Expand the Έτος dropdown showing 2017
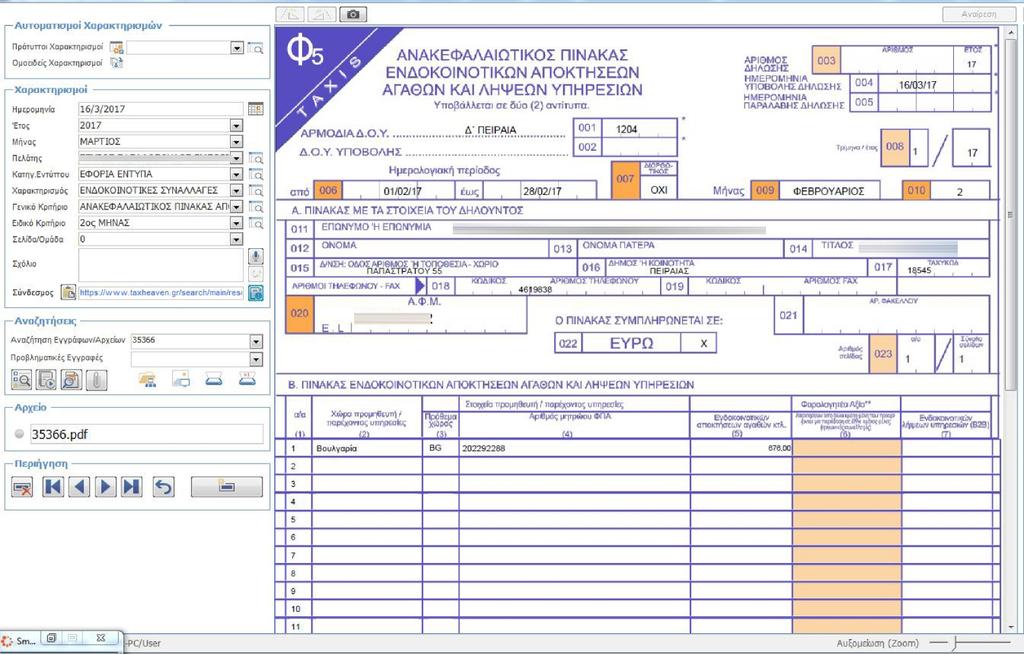 [x=236, y=125]
